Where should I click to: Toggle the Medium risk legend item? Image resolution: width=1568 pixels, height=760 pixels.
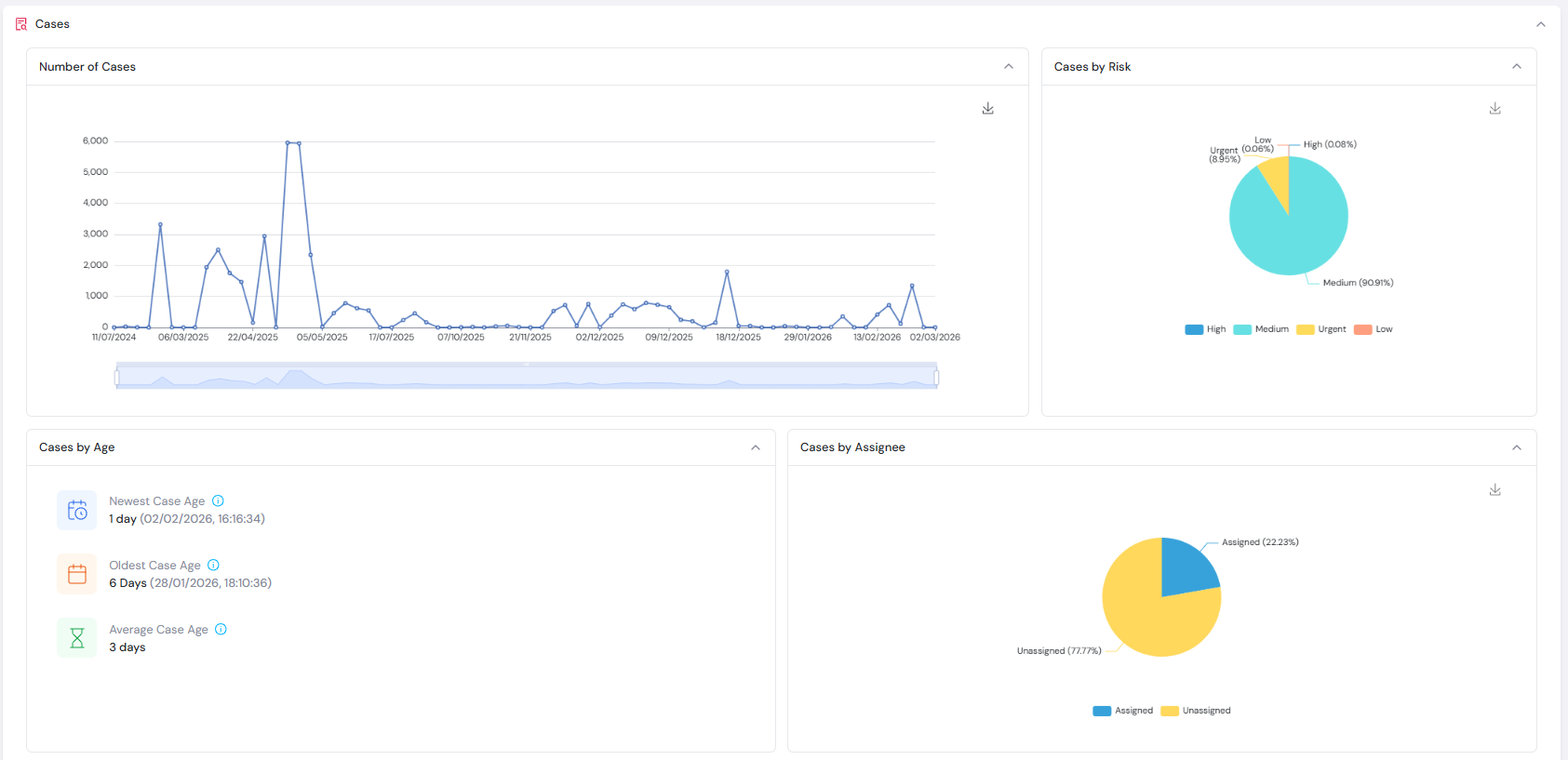click(1261, 329)
